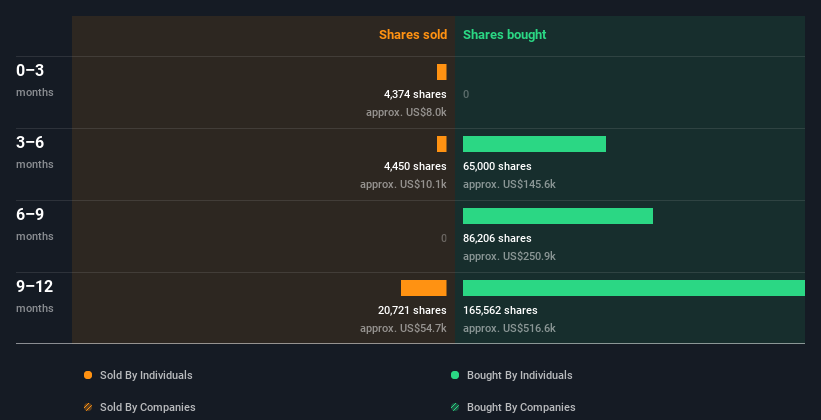Toggle the Bought By Individuals legend label
821x420 pixels.
coord(519,375)
